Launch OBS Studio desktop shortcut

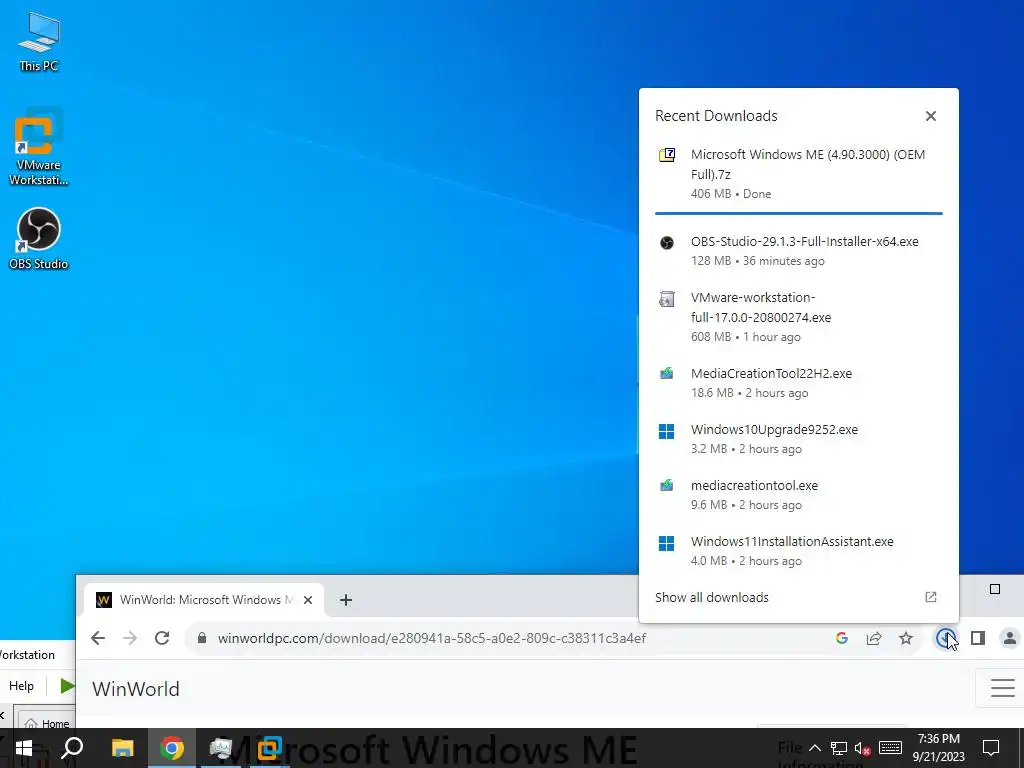[x=39, y=238]
